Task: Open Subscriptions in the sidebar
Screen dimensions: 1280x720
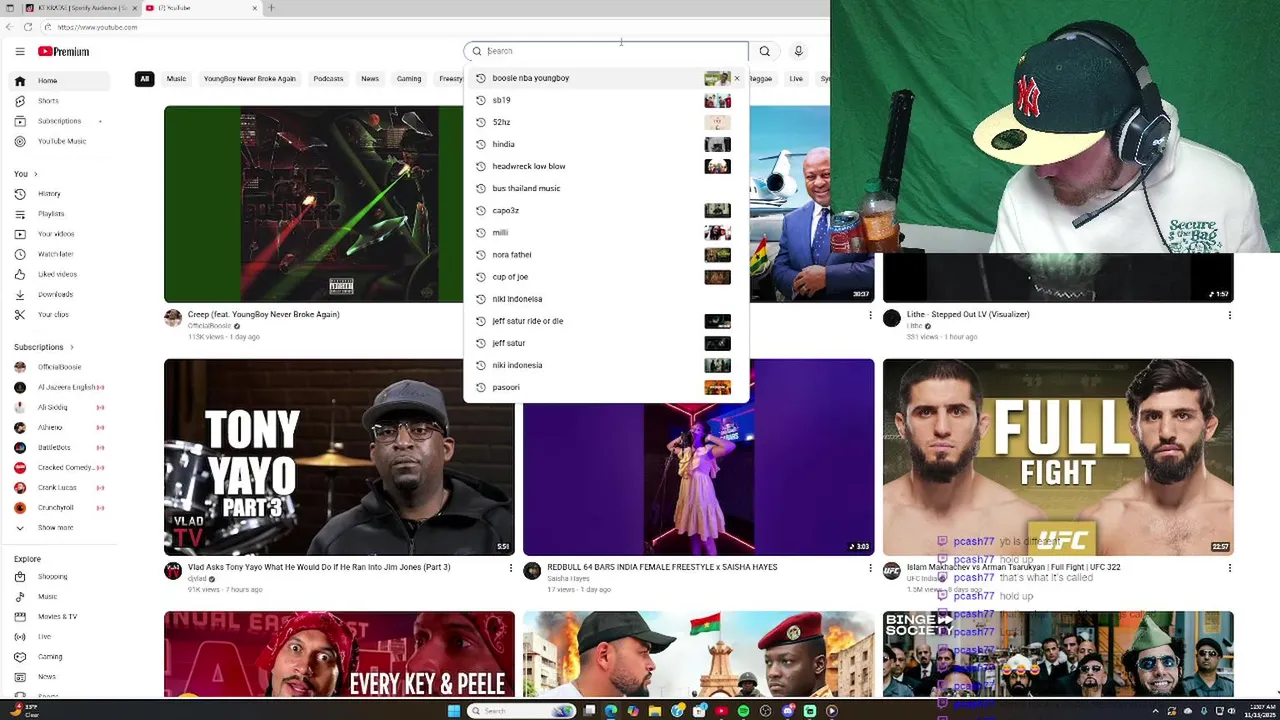Action: [x=60, y=121]
